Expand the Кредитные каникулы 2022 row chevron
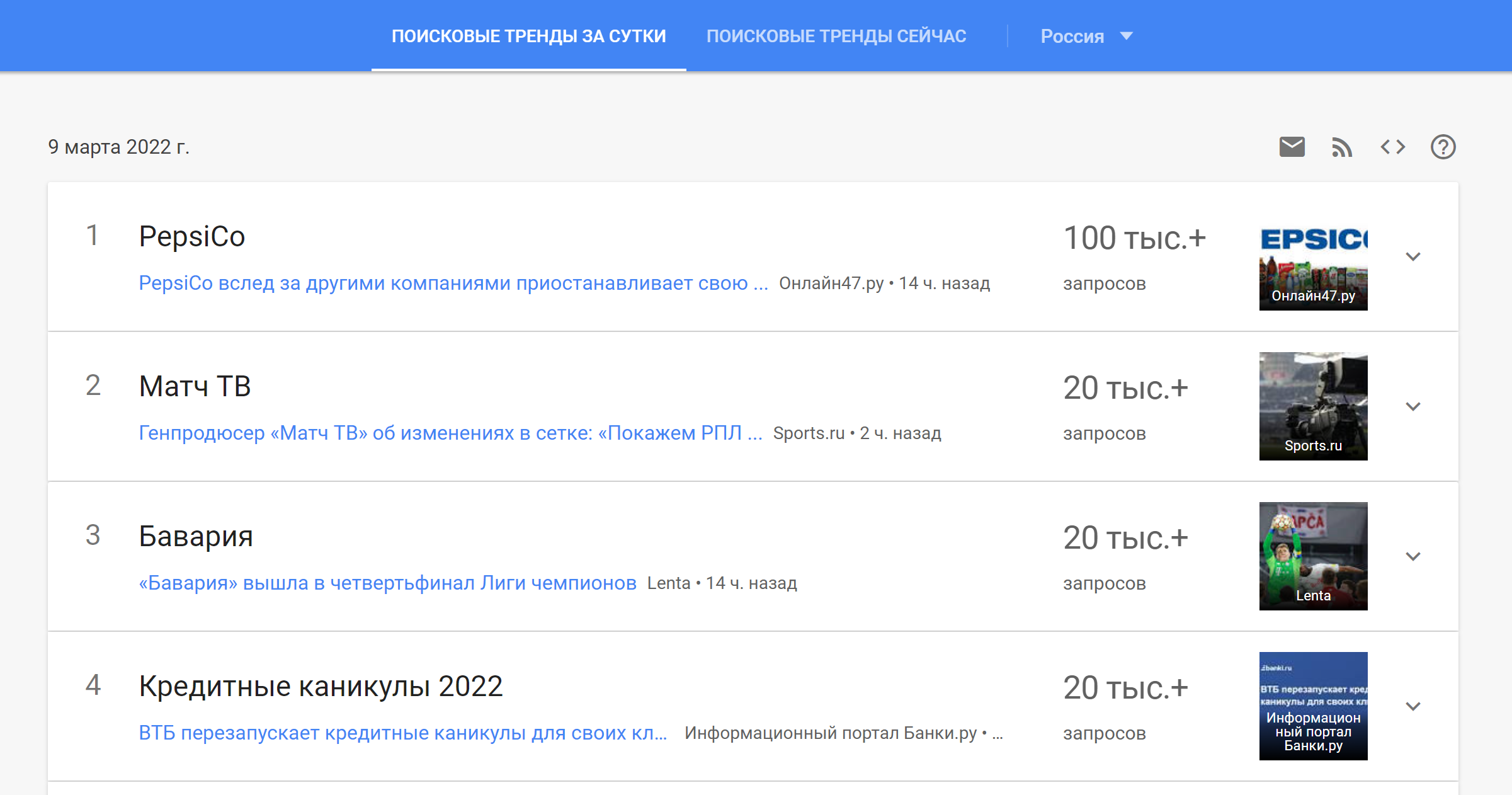This screenshot has width=1512, height=795. tap(1413, 706)
